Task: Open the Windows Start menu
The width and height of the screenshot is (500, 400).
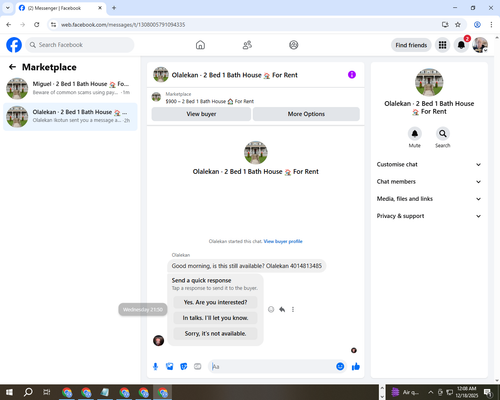Action: [9, 392]
